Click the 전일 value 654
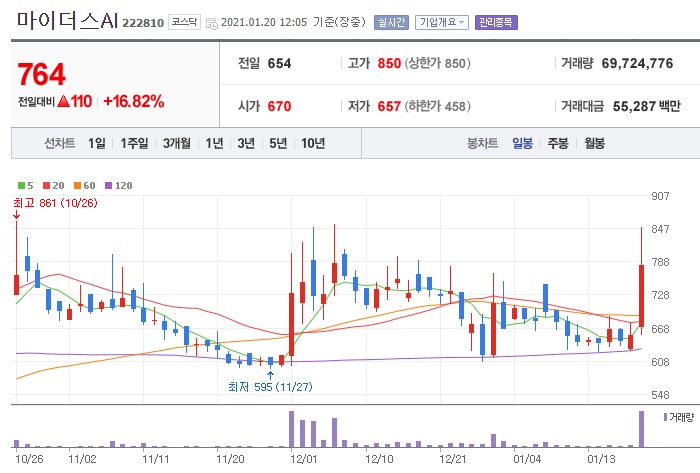 279,63
